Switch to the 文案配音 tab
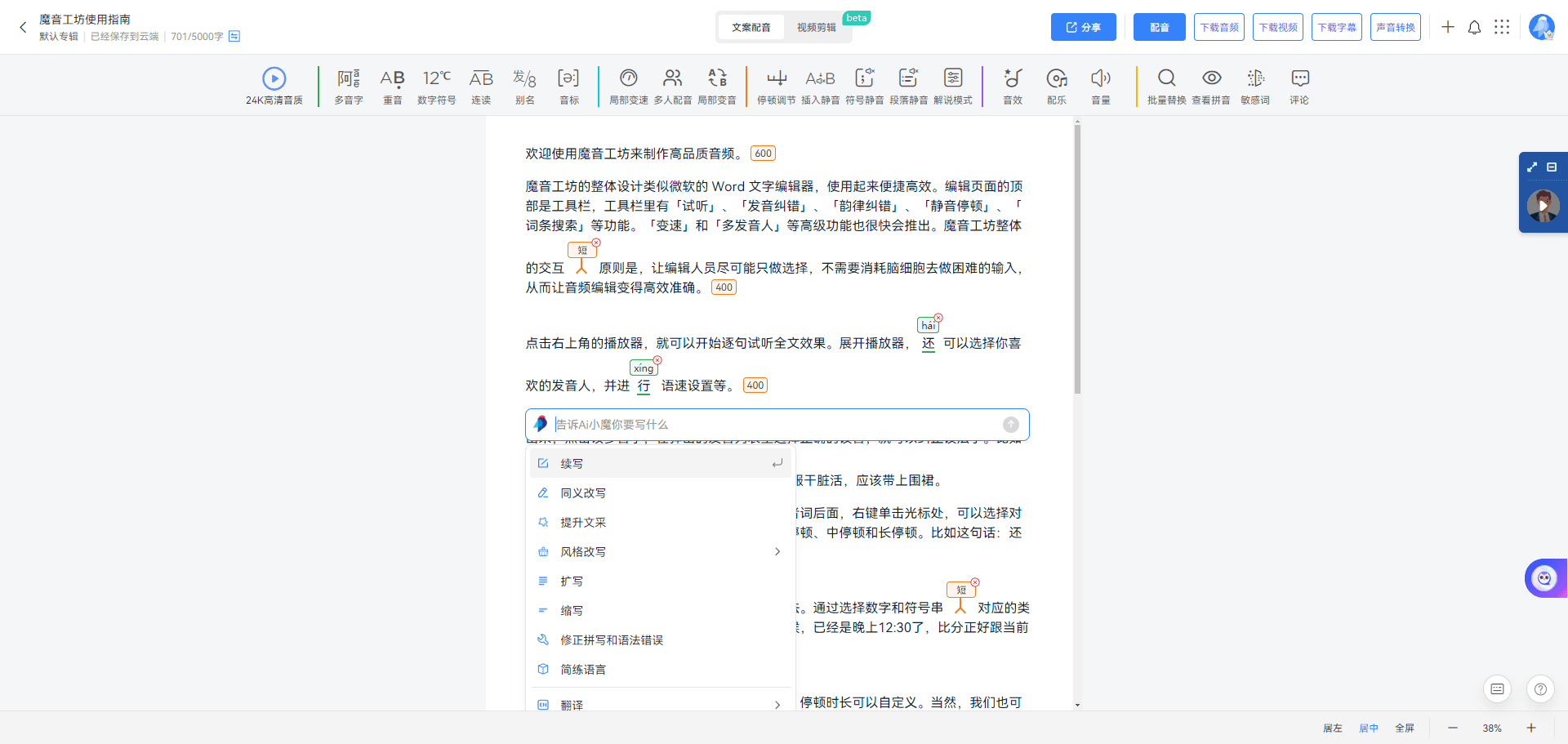Screen dimensions: 1568x744 tap(751, 28)
